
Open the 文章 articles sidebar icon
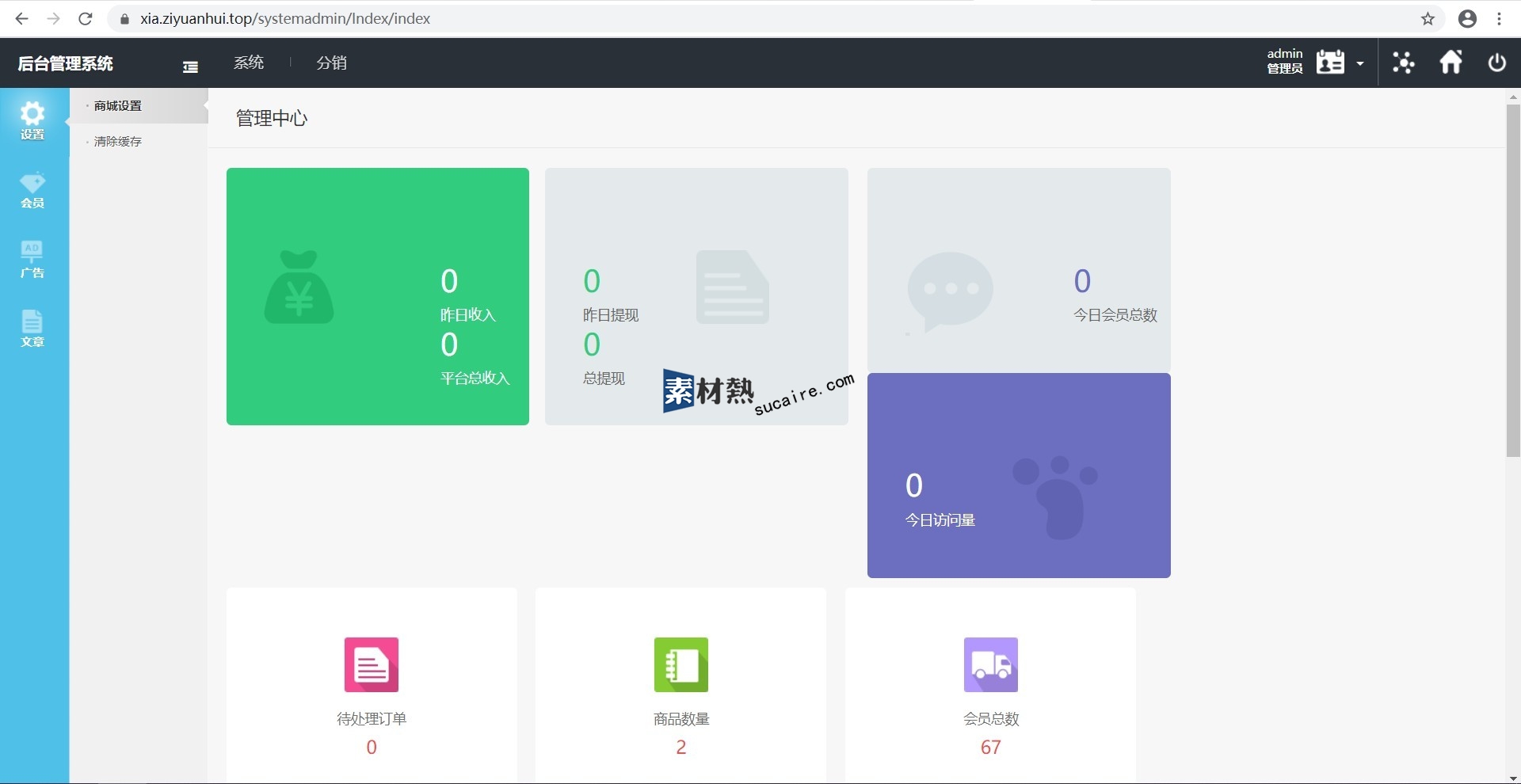[x=32, y=328]
